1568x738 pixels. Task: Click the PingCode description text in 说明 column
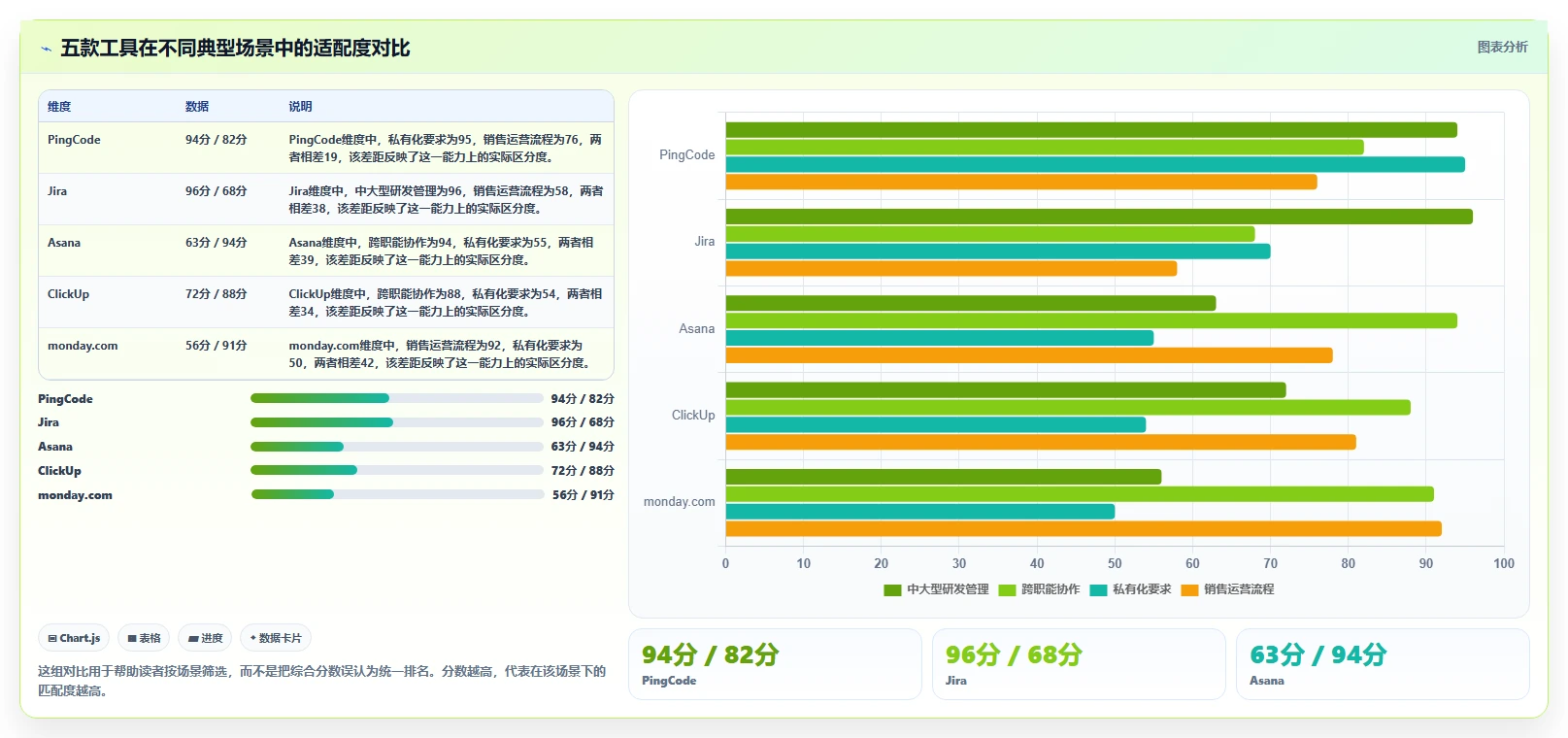click(x=446, y=149)
